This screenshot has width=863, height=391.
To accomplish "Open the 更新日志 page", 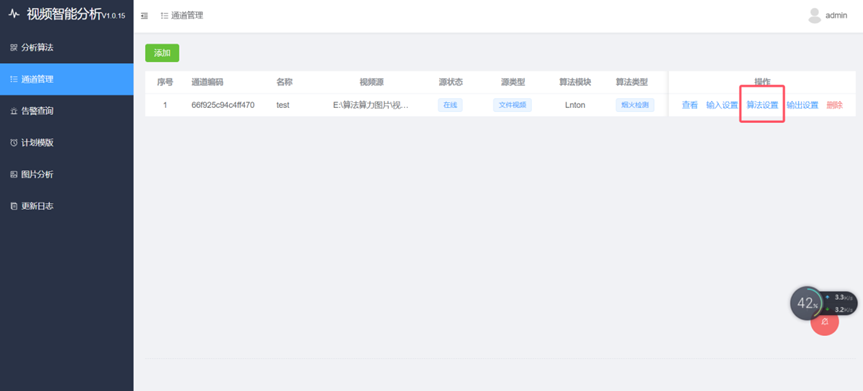I will pyautogui.click(x=67, y=207).
